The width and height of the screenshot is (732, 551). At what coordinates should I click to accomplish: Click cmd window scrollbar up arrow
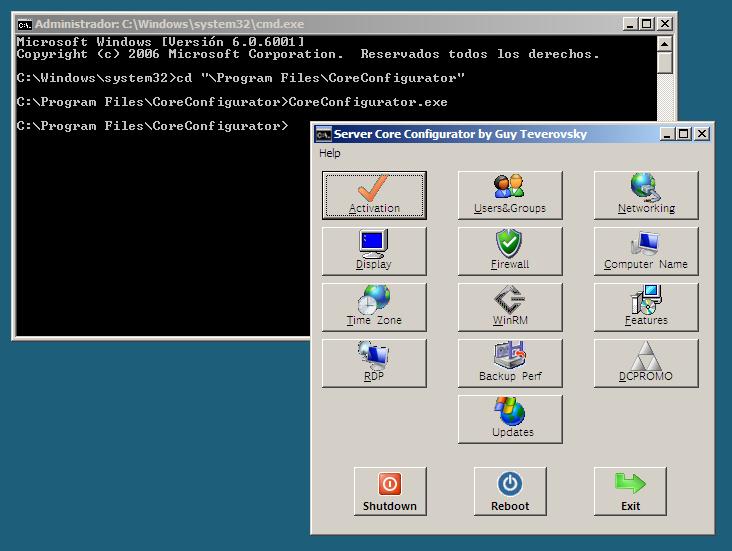click(x=665, y=42)
